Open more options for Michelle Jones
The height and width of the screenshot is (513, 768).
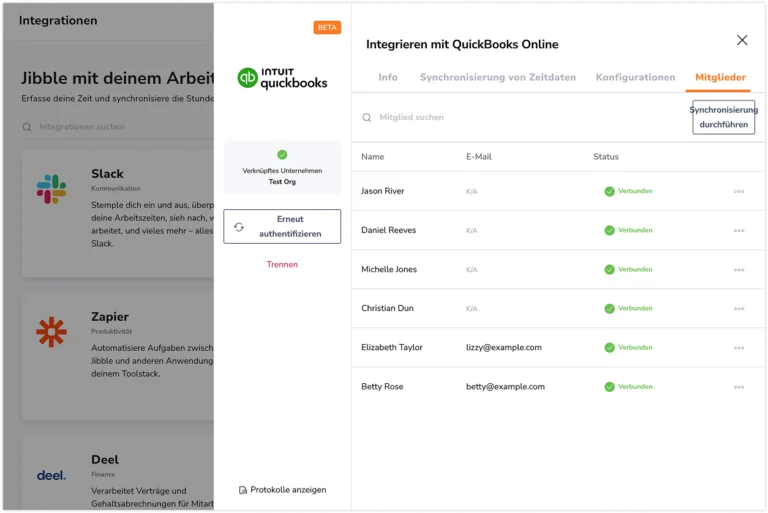tap(739, 269)
